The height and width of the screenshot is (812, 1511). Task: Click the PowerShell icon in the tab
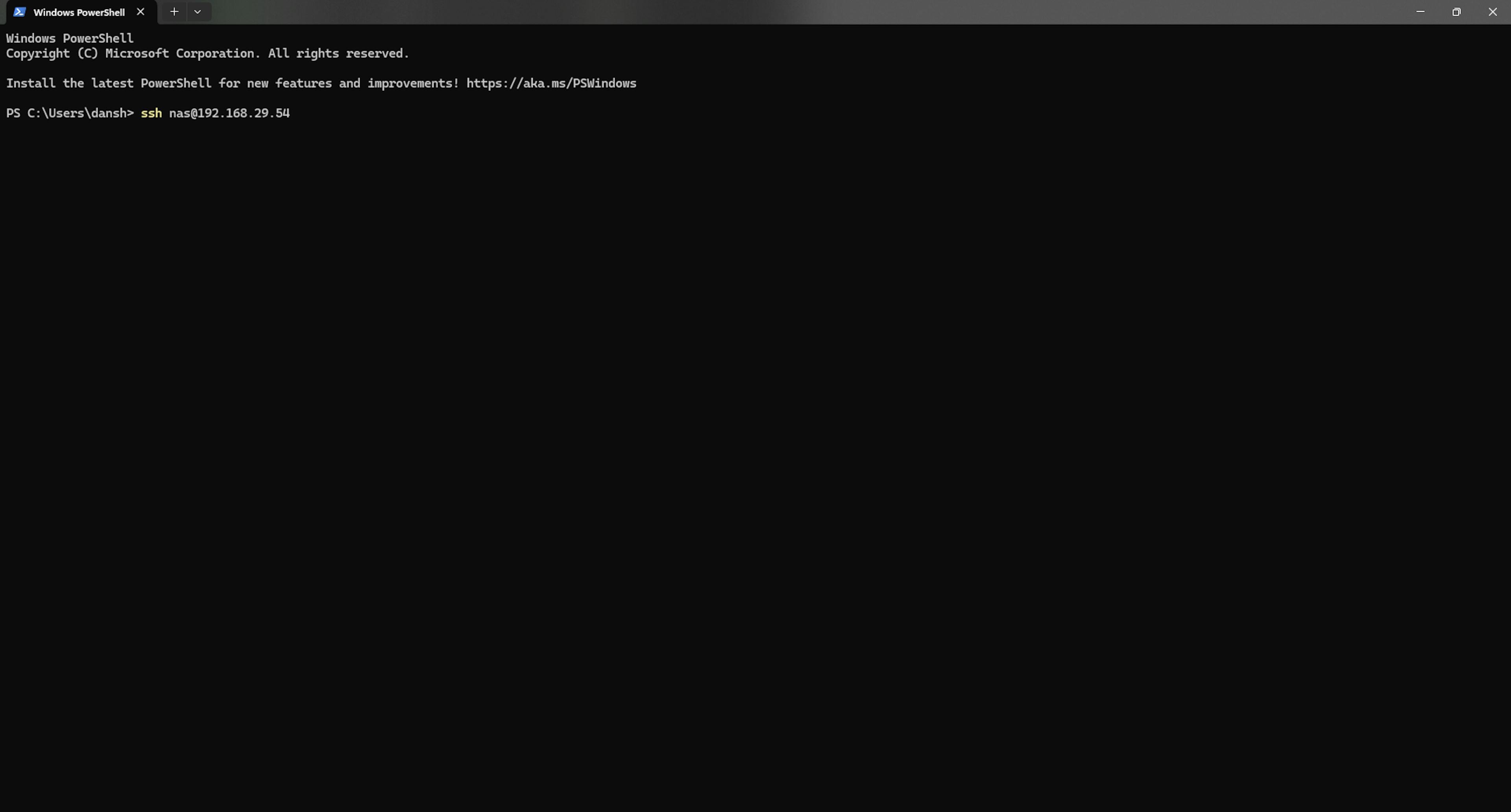[19, 12]
